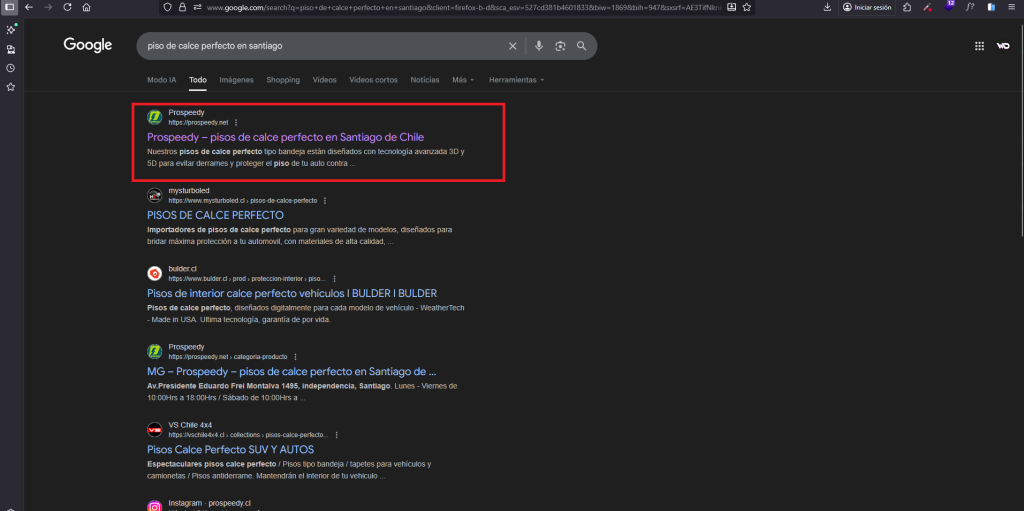Click the https://prospeedy.net URL text
This screenshot has width=1024, height=511.
199,122
